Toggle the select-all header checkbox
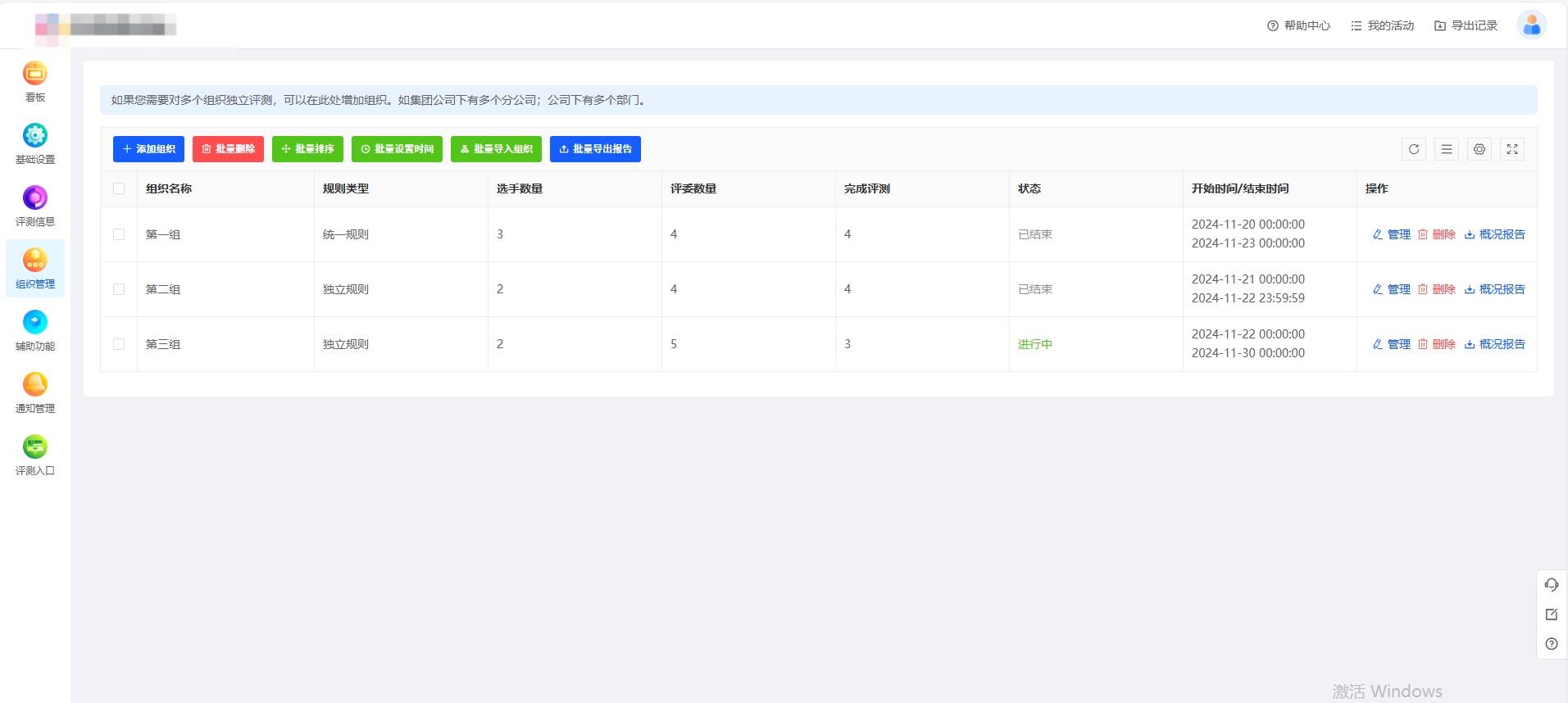Screen dimensions: 1568x703 pos(119,188)
